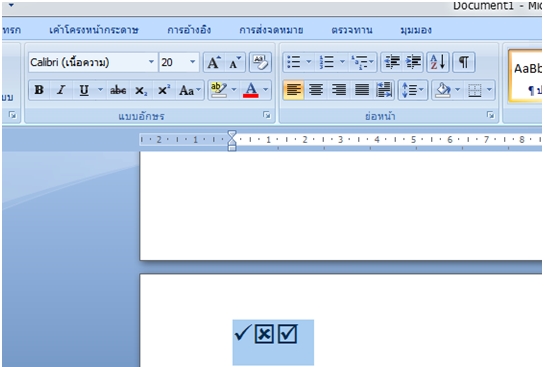Click the check mark symbol in document
Image resolution: width=546 pixels, height=367 pixels.
click(x=242, y=333)
